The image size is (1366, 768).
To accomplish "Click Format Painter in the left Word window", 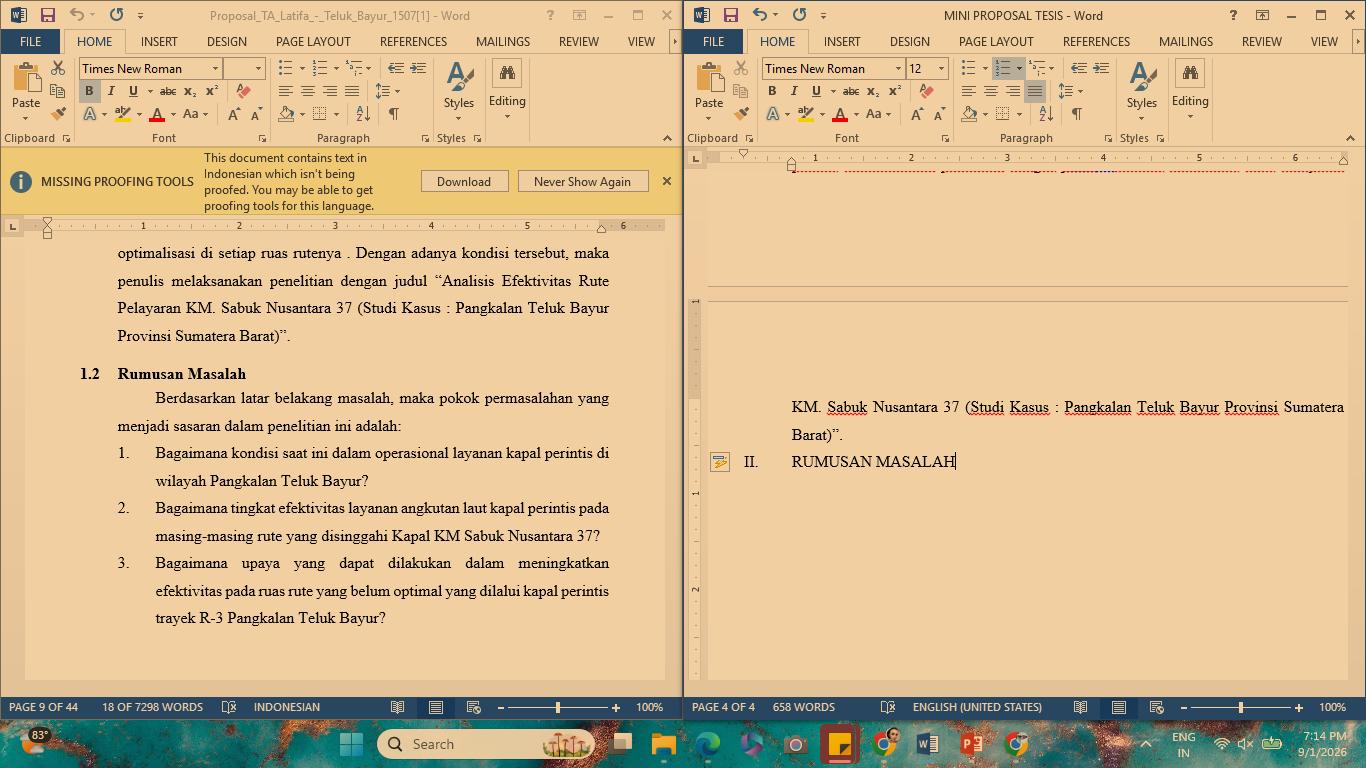I will [x=58, y=114].
